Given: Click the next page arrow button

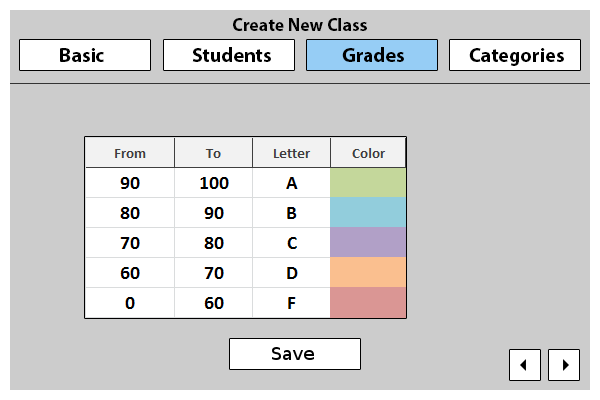Looking at the screenshot, I should coord(564,364).
